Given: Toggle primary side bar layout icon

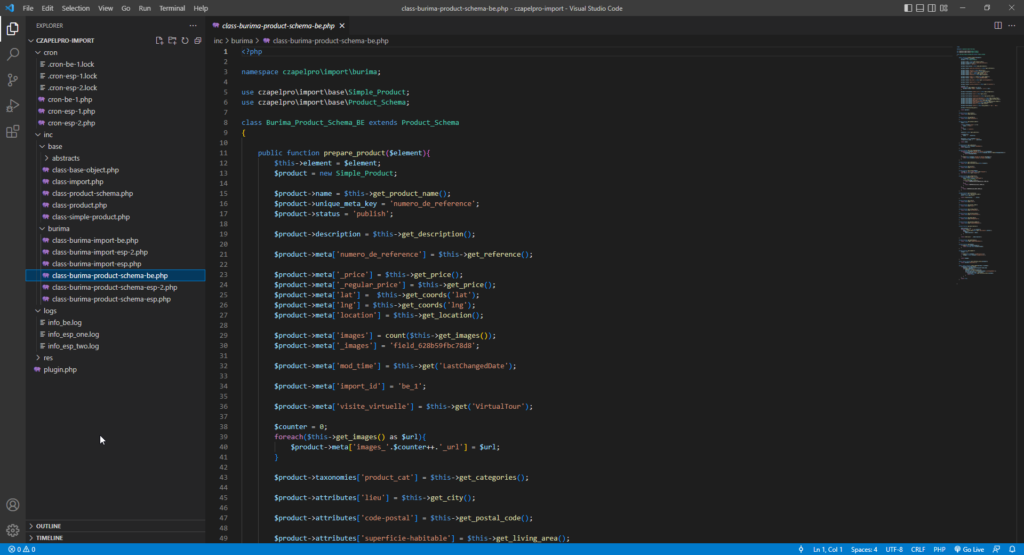Looking at the screenshot, I should click(x=908, y=8).
